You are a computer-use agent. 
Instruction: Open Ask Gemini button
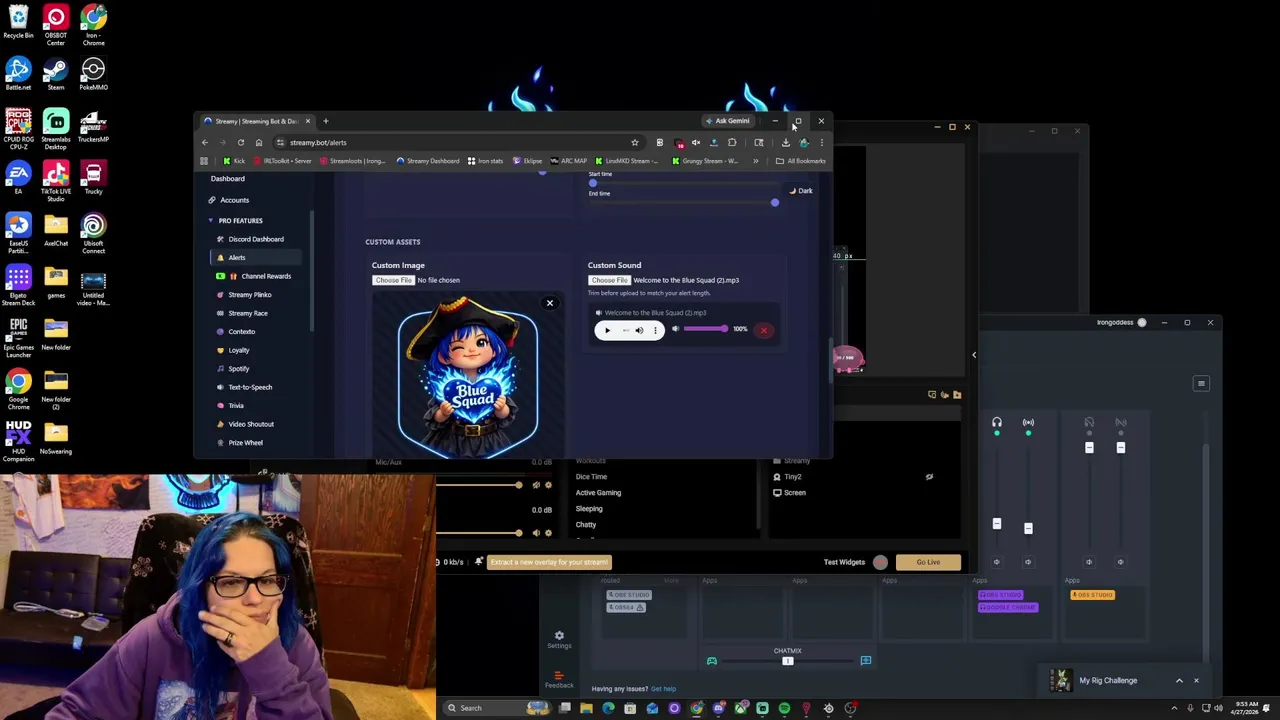[x=727, y=121]
